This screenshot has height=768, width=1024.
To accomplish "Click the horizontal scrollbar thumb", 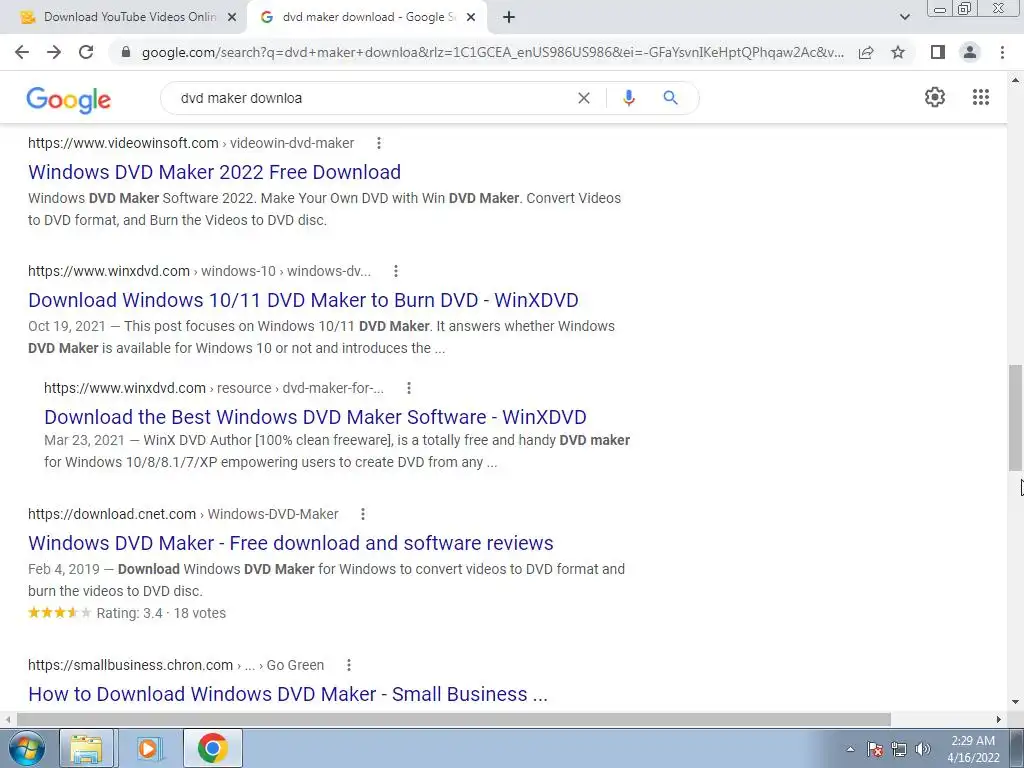I will pos(454,719).
